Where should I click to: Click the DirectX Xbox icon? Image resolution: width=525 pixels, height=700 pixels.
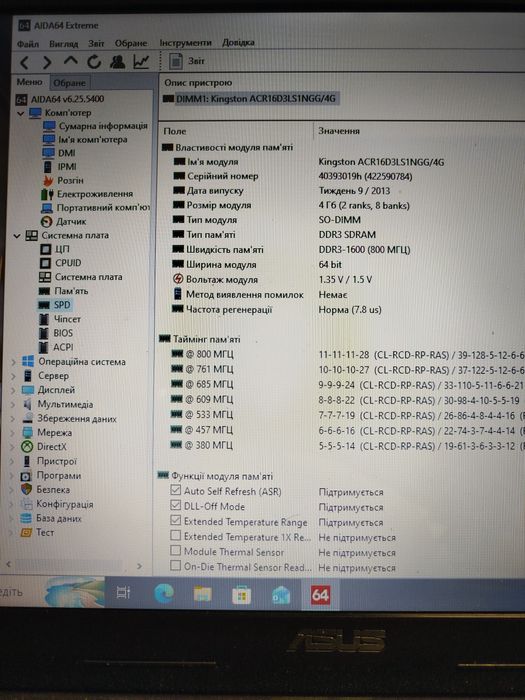[27, 447]
